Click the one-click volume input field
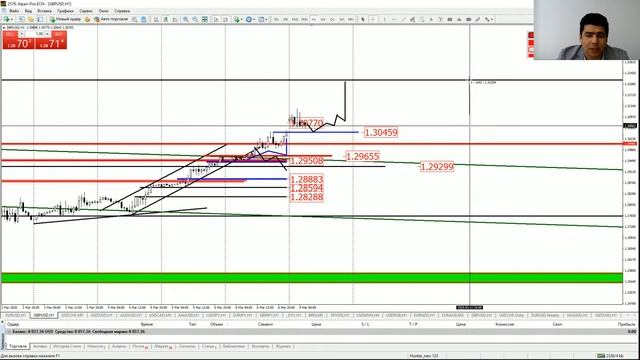 [35, 34]
